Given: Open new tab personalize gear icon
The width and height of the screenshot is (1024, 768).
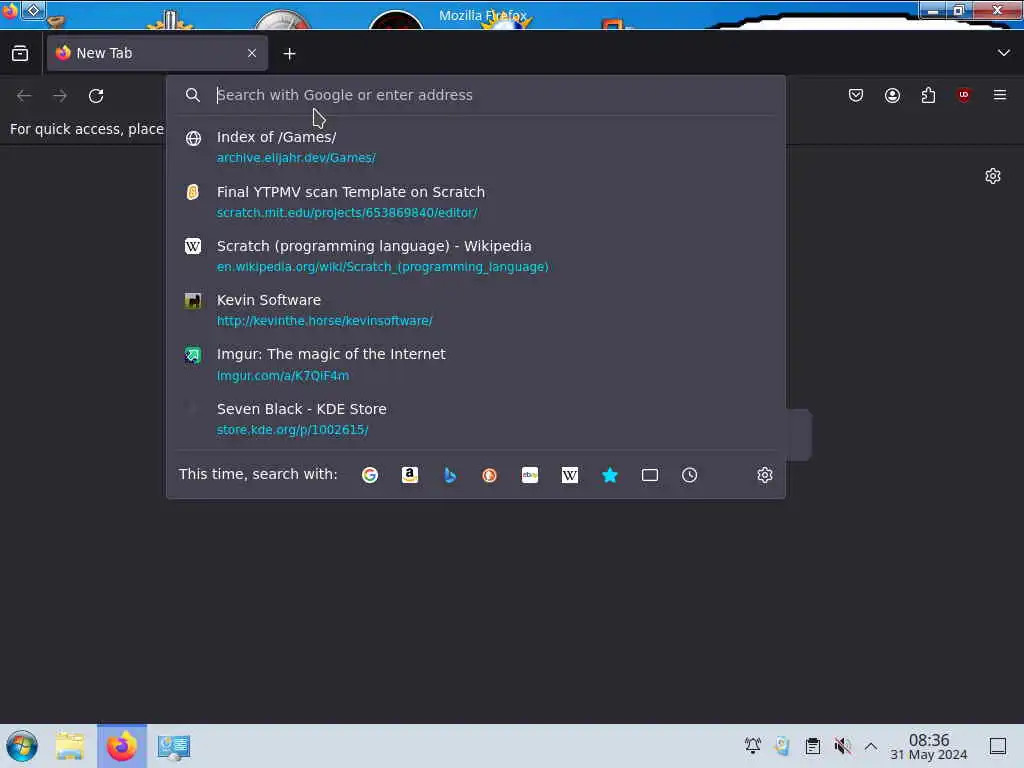Looking at the screenshot, I should [993, 176].
